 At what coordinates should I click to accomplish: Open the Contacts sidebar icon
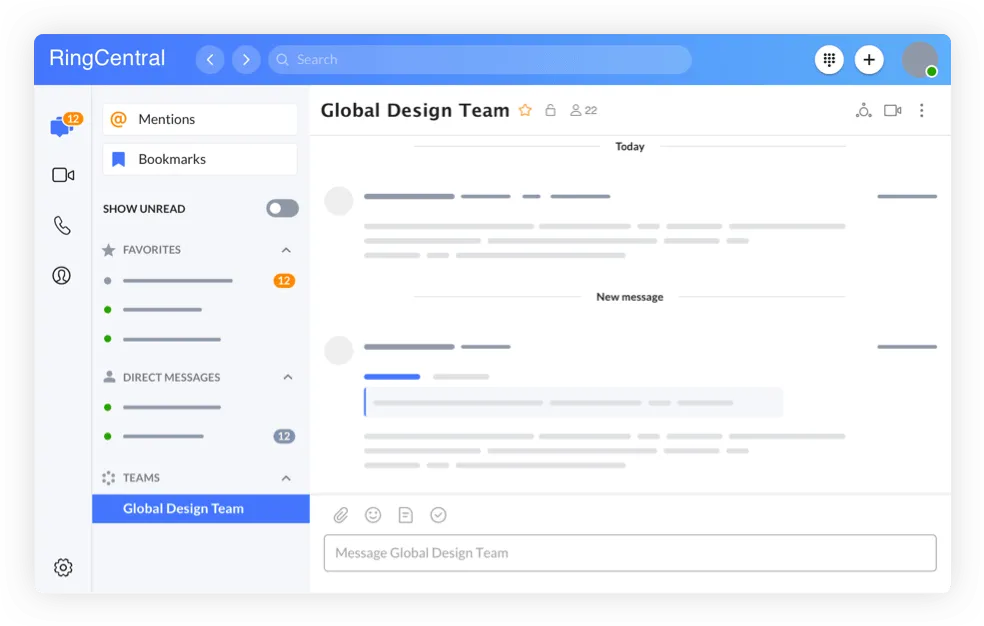coord(62,276)
